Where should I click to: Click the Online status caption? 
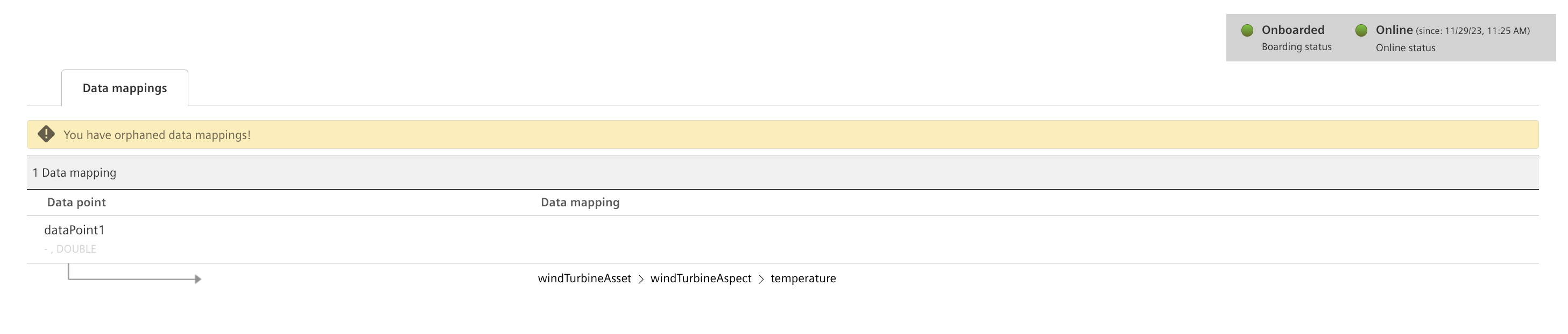click(1405, 47)
